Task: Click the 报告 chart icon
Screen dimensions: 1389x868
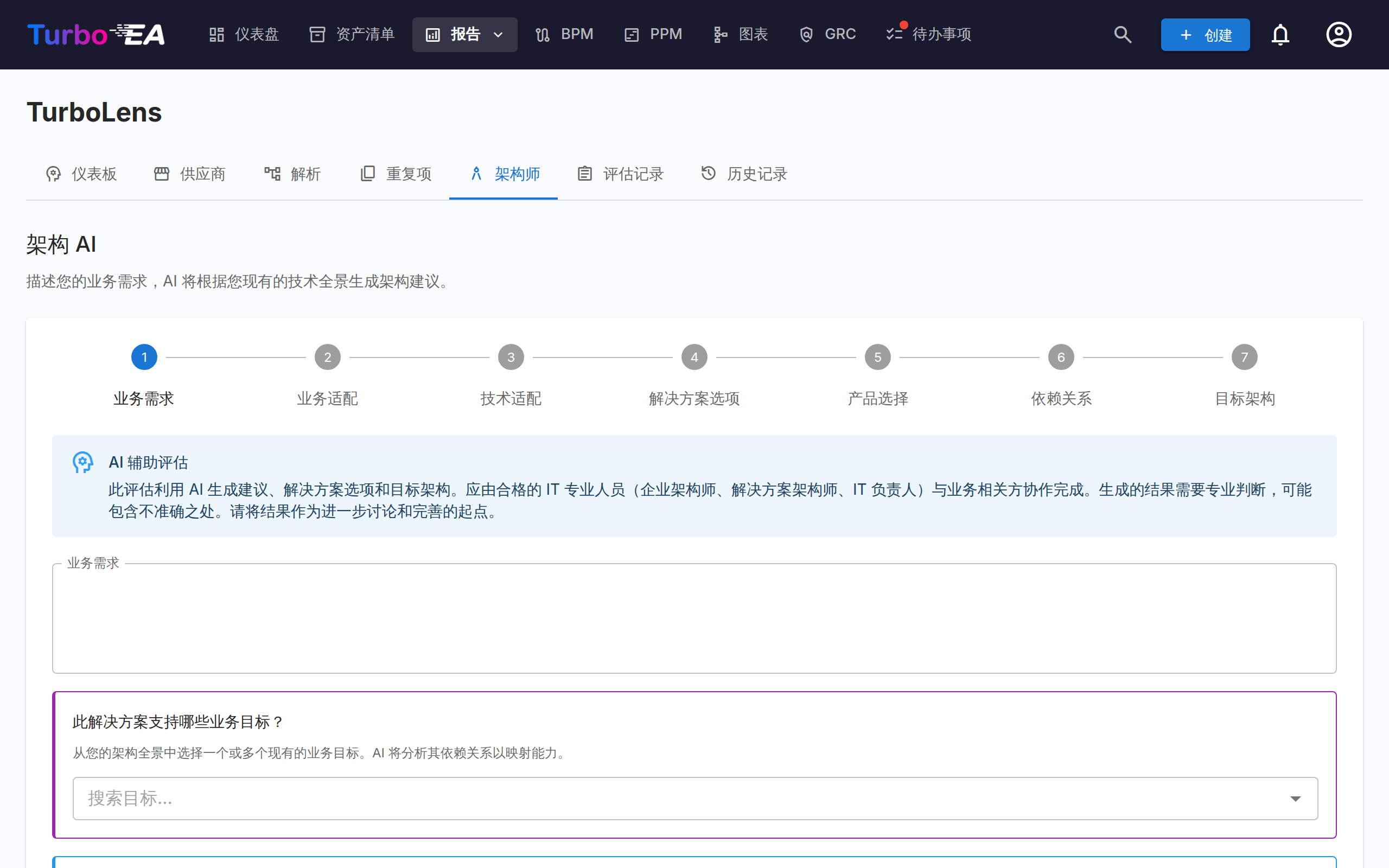Action: point(433,35)
